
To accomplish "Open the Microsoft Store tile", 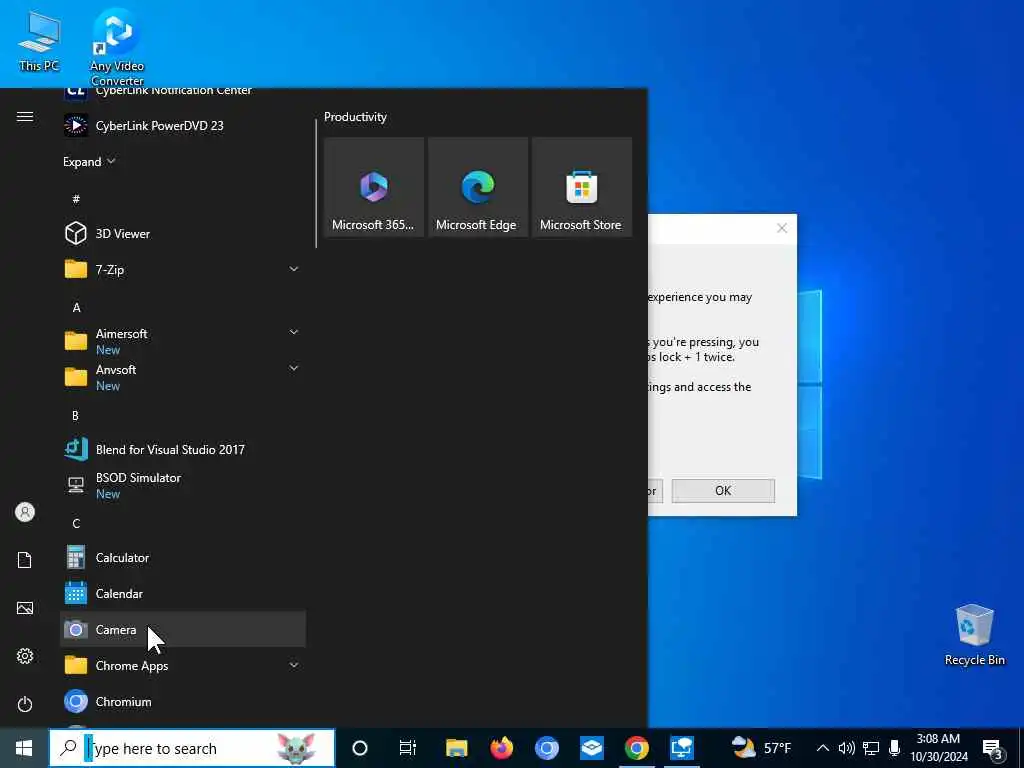I will tap(581, 187).
